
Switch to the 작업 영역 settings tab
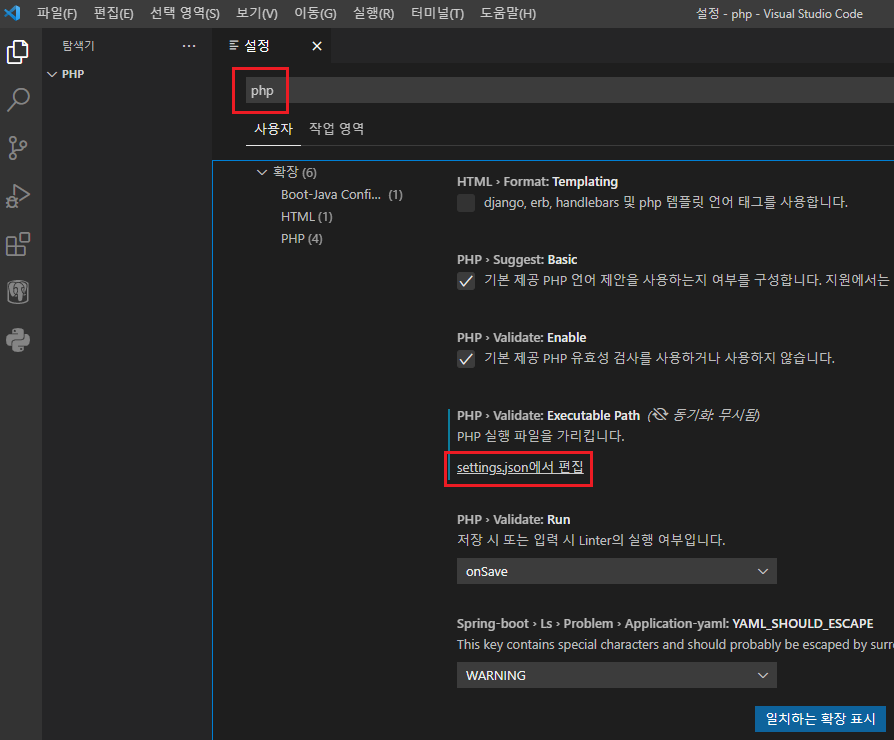pyautogui.click(x=336, y=129)
